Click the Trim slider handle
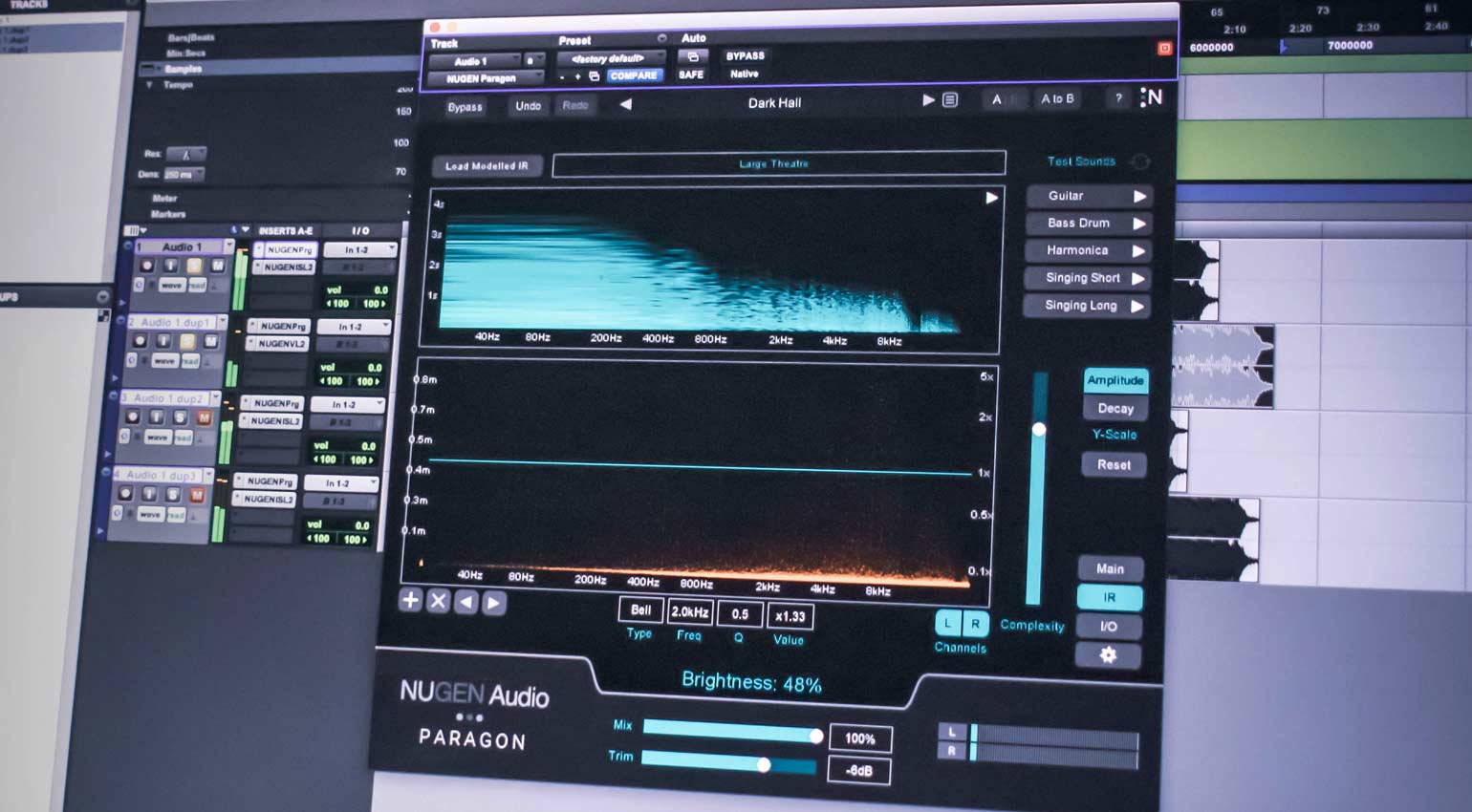The image size is (1472, 812). coord(764,764)
